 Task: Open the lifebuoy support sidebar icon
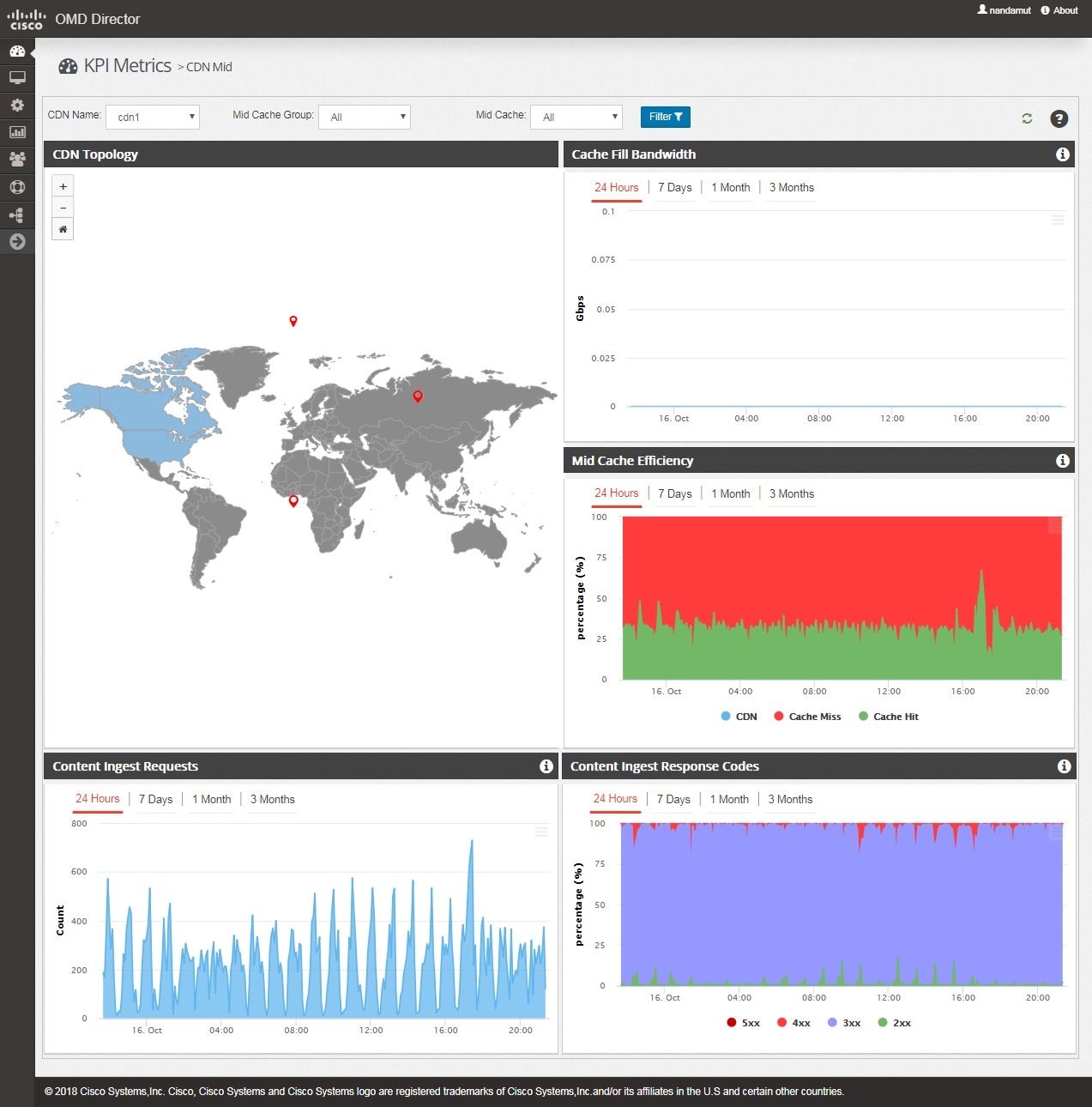pyautogui.click(x=17, y=187)
